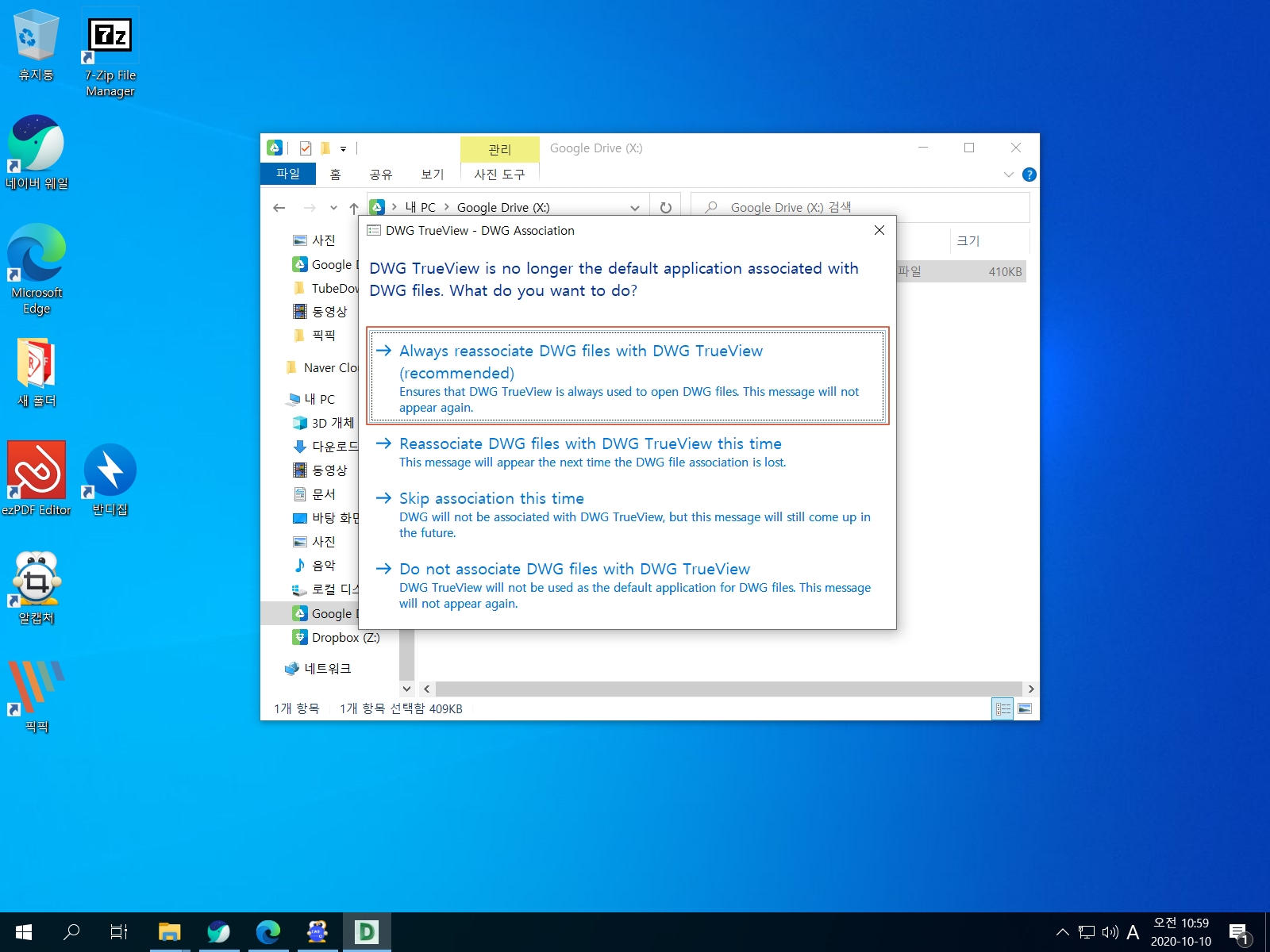Click the properties checkmark in quick access toolbar
Viewport: 1270px width, 952px height.
(x=306, y=148)
